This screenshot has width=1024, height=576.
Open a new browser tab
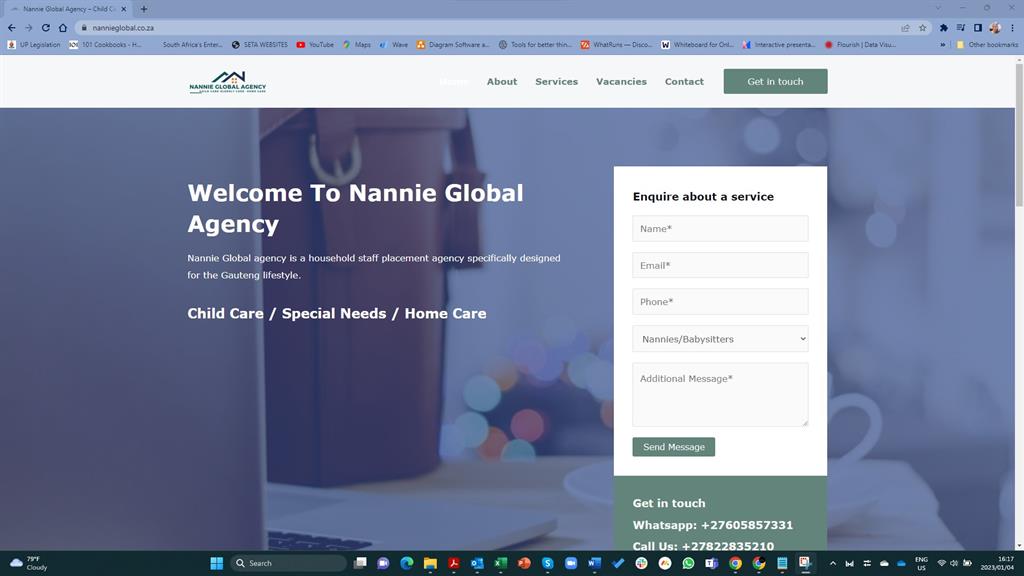[144, 9]
